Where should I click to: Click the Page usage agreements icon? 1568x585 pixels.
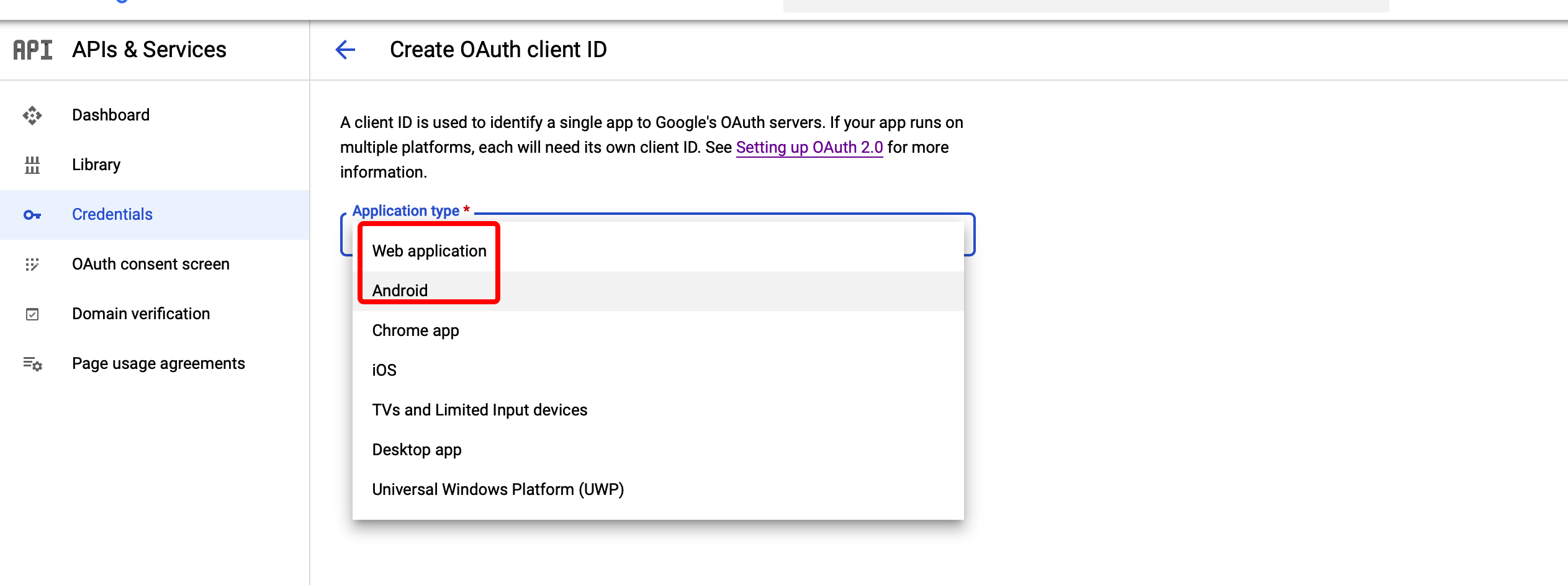32,364
